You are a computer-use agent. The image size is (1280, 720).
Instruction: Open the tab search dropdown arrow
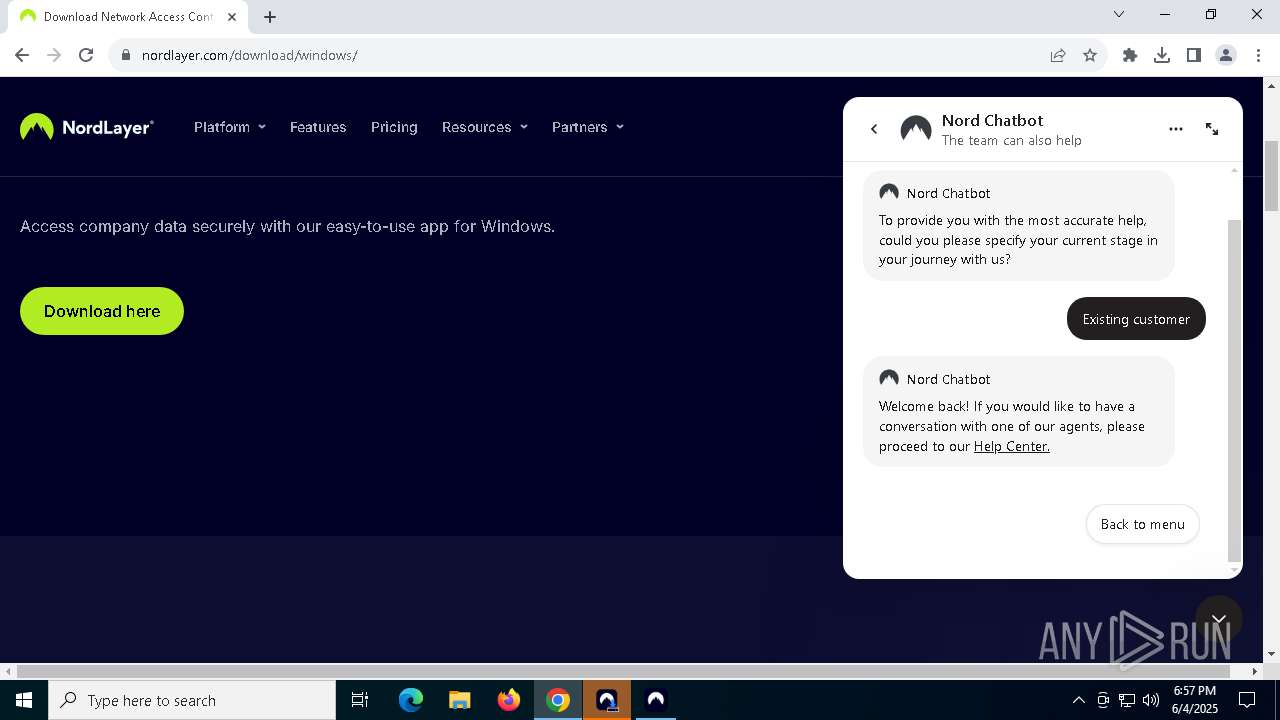pyautogui.click(x=1119, y=14)
